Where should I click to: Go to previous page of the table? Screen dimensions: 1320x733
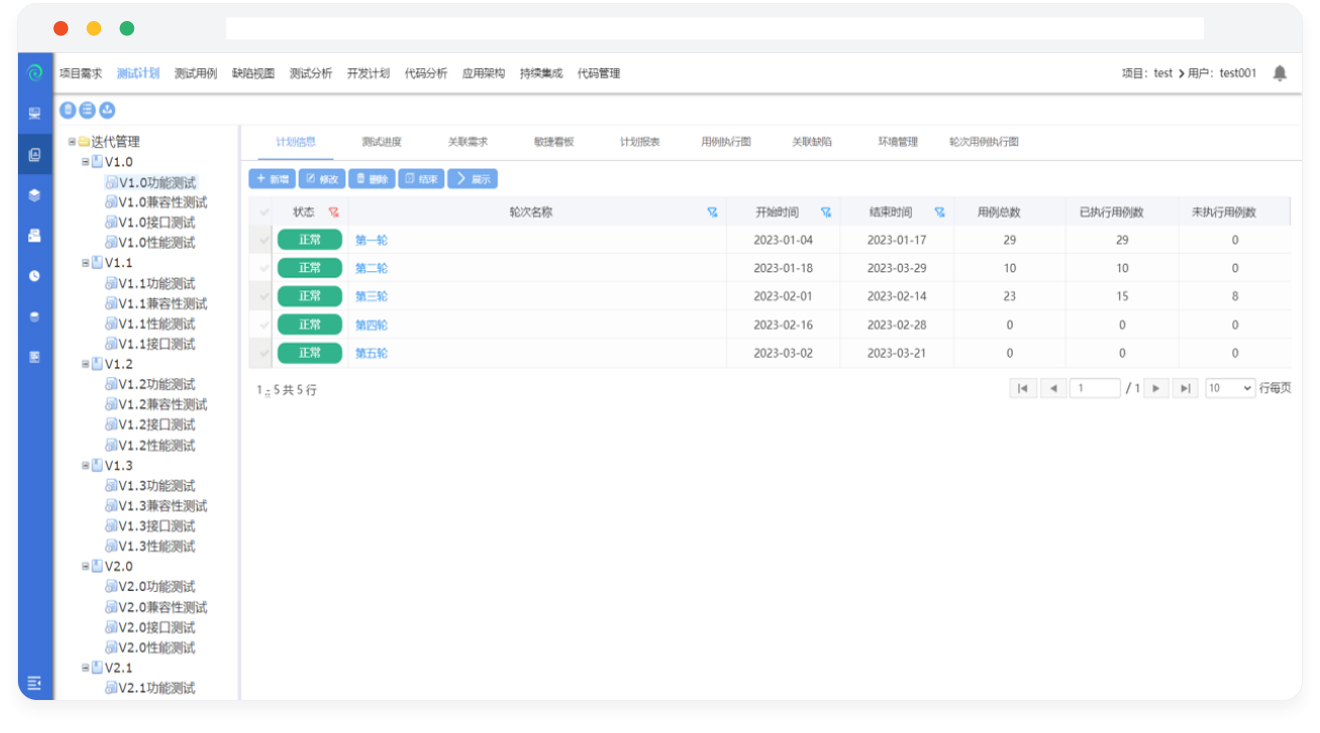point(1053,388)
